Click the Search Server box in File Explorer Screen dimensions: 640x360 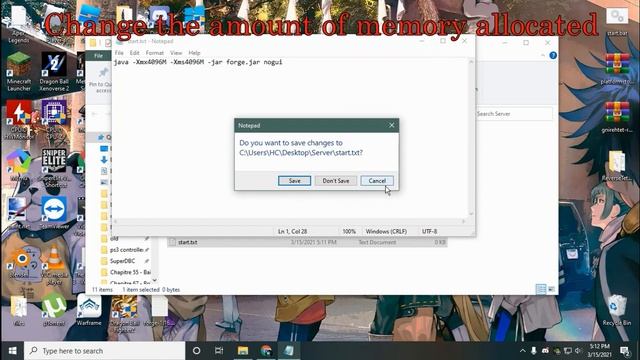(x=514, y=114)
